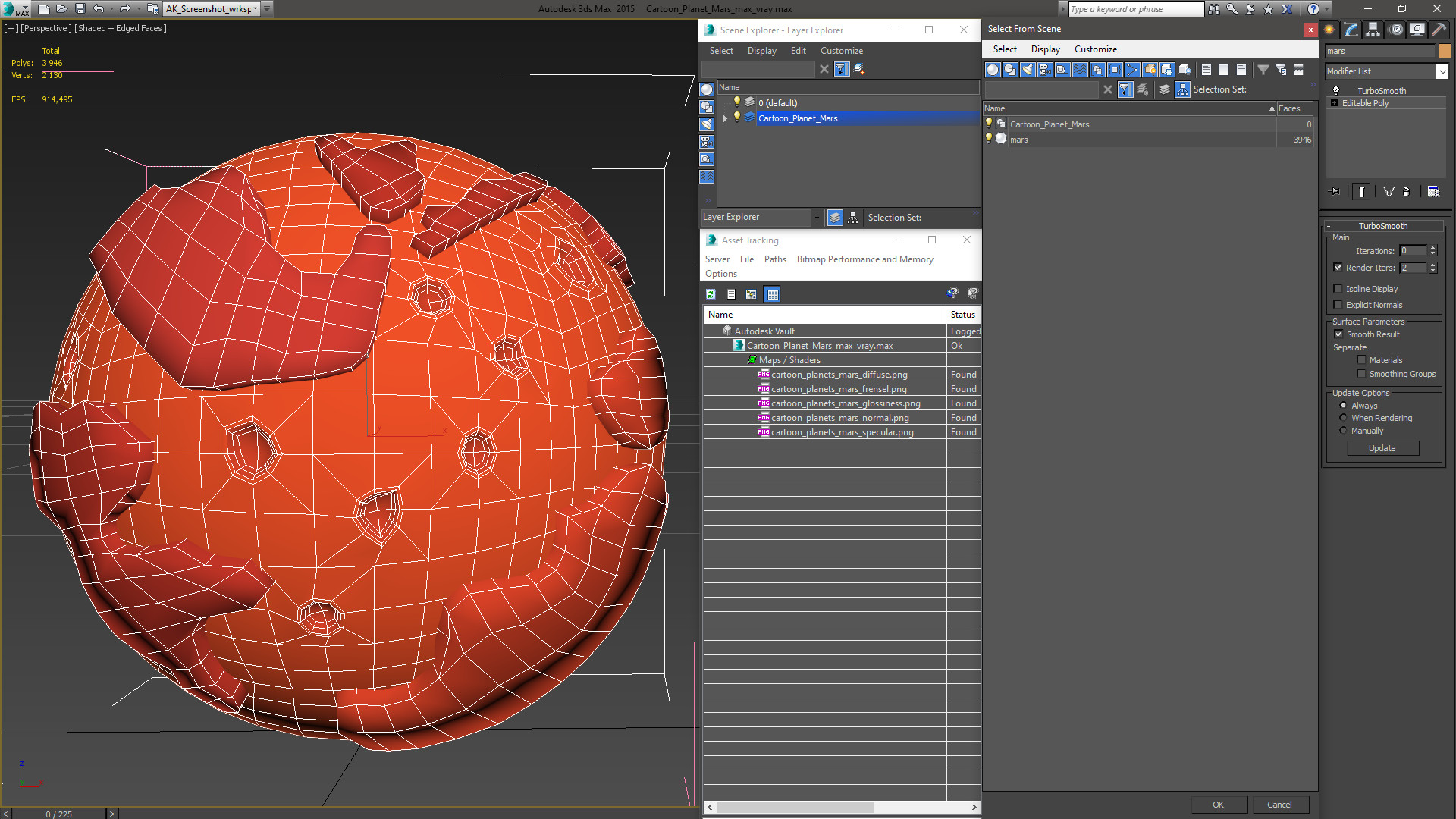The width and height of the screenshot is (1456, 819).
Task: Toggle Display Shapes filter in Scene Explorer sidebar
Action: pyautogui.click(x=707, y=107)
